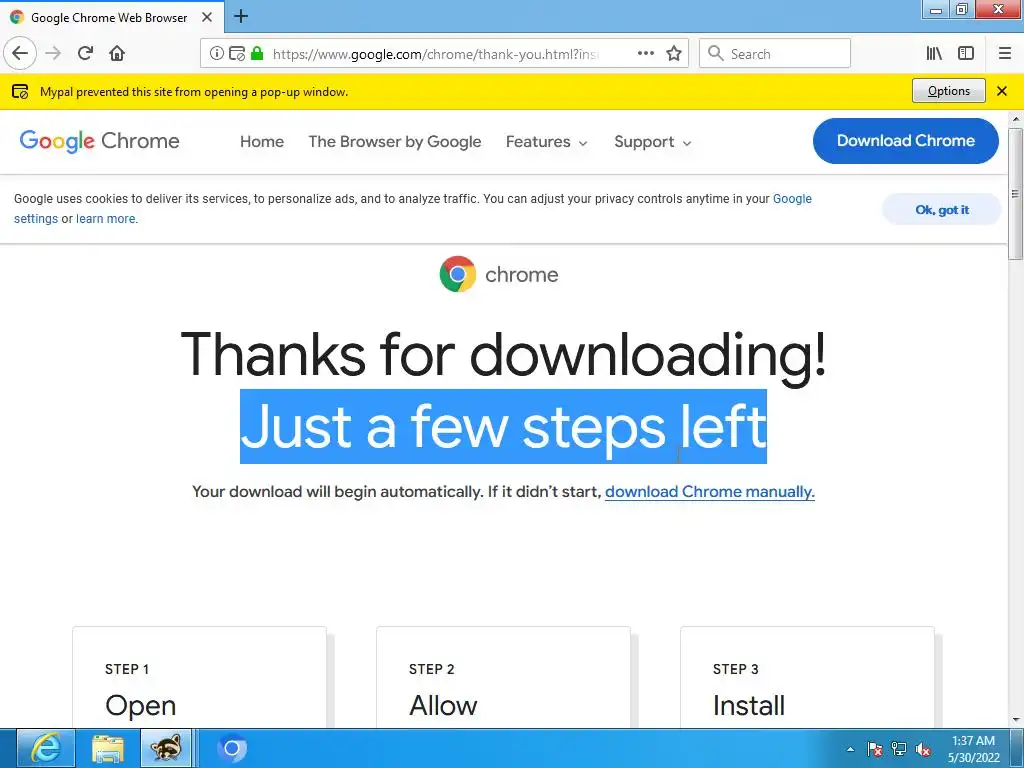Viewport: 1024px width, 768px height.
Task: Close the Google Chrome Web Browser tab
Action: (x=207, y=17)
